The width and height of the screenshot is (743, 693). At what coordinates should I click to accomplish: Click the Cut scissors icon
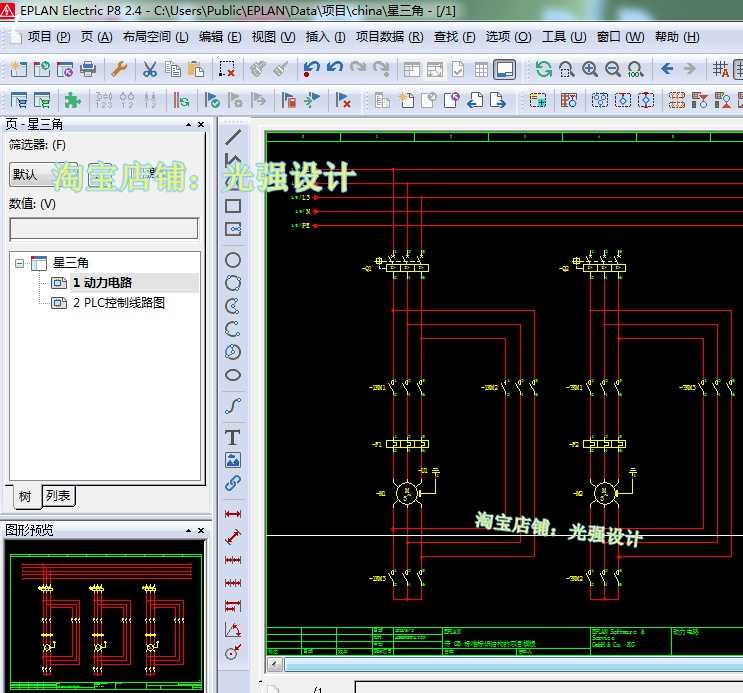[149, 69]
